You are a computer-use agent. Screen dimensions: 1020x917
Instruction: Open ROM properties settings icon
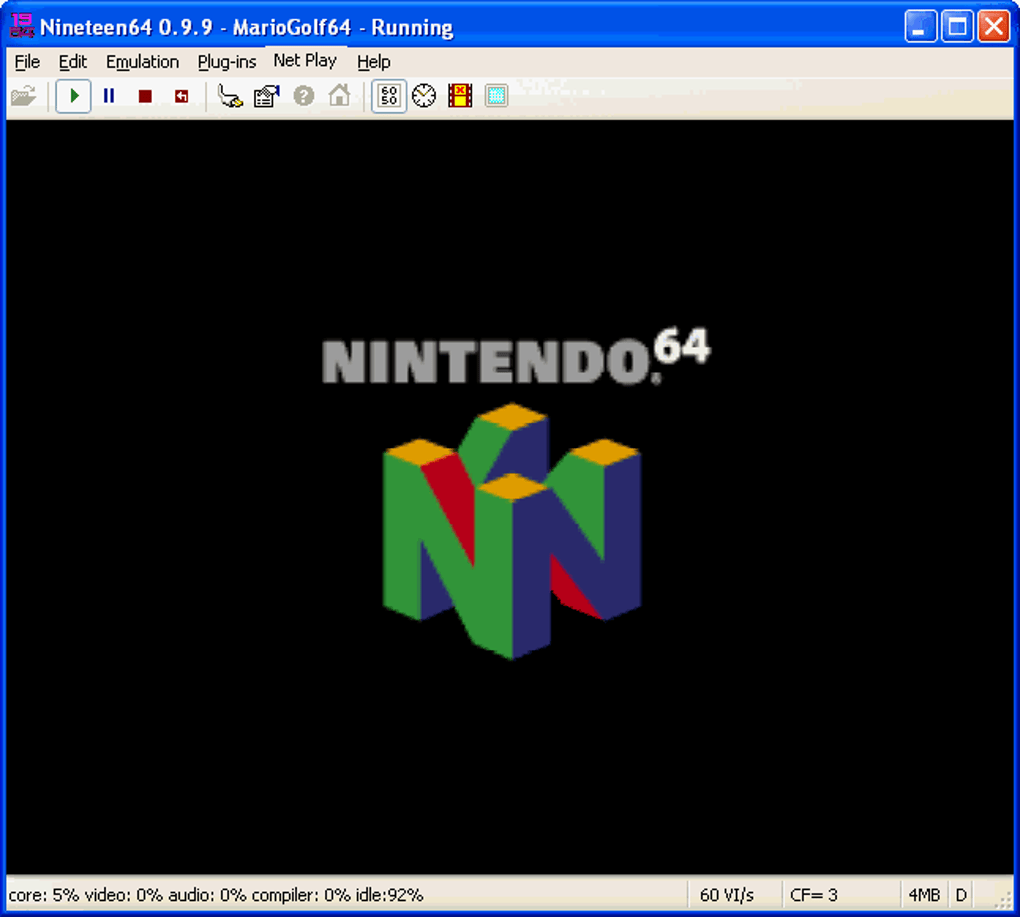(267, 96)
